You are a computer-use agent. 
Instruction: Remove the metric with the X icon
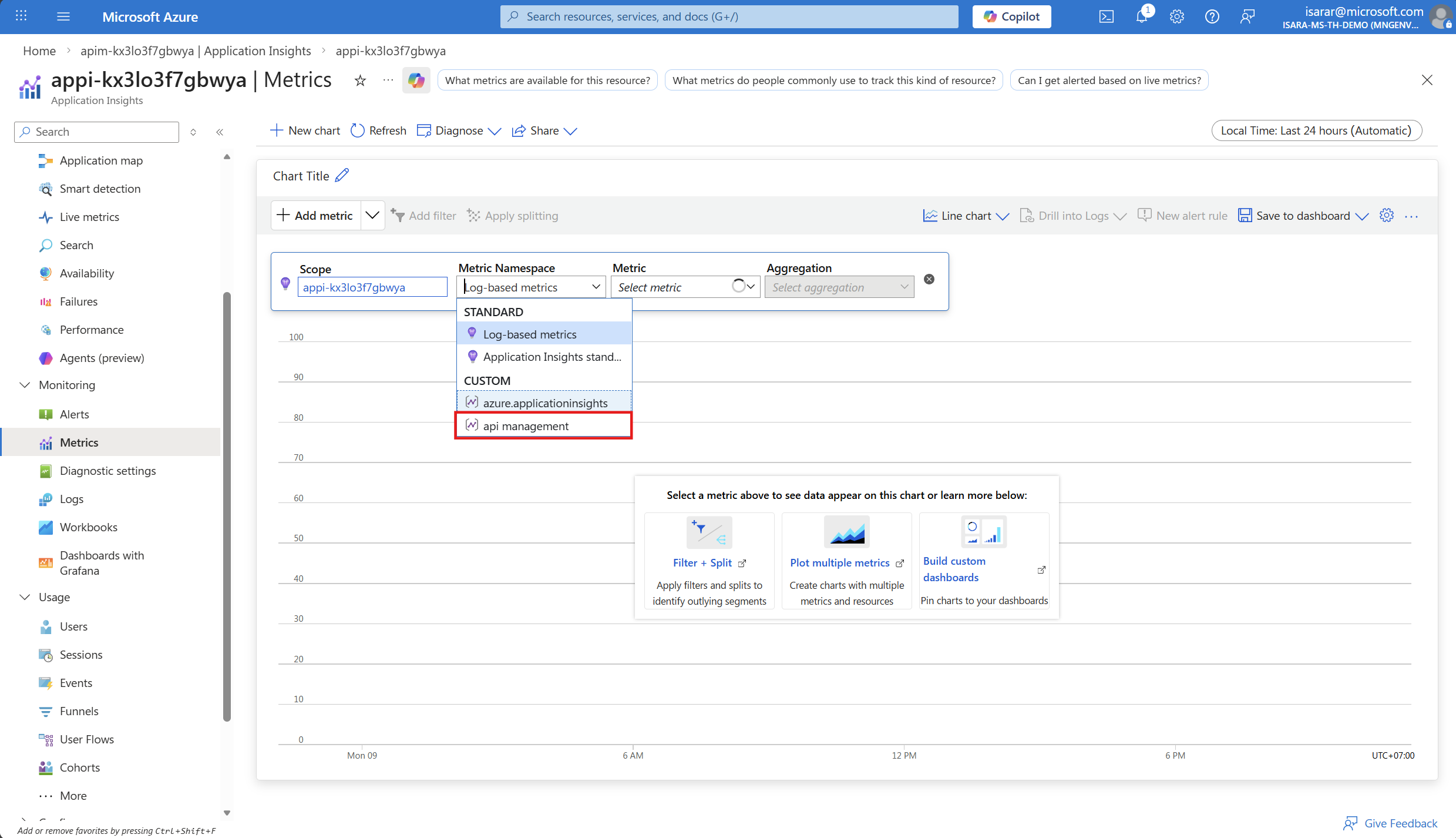click(929, 279)
